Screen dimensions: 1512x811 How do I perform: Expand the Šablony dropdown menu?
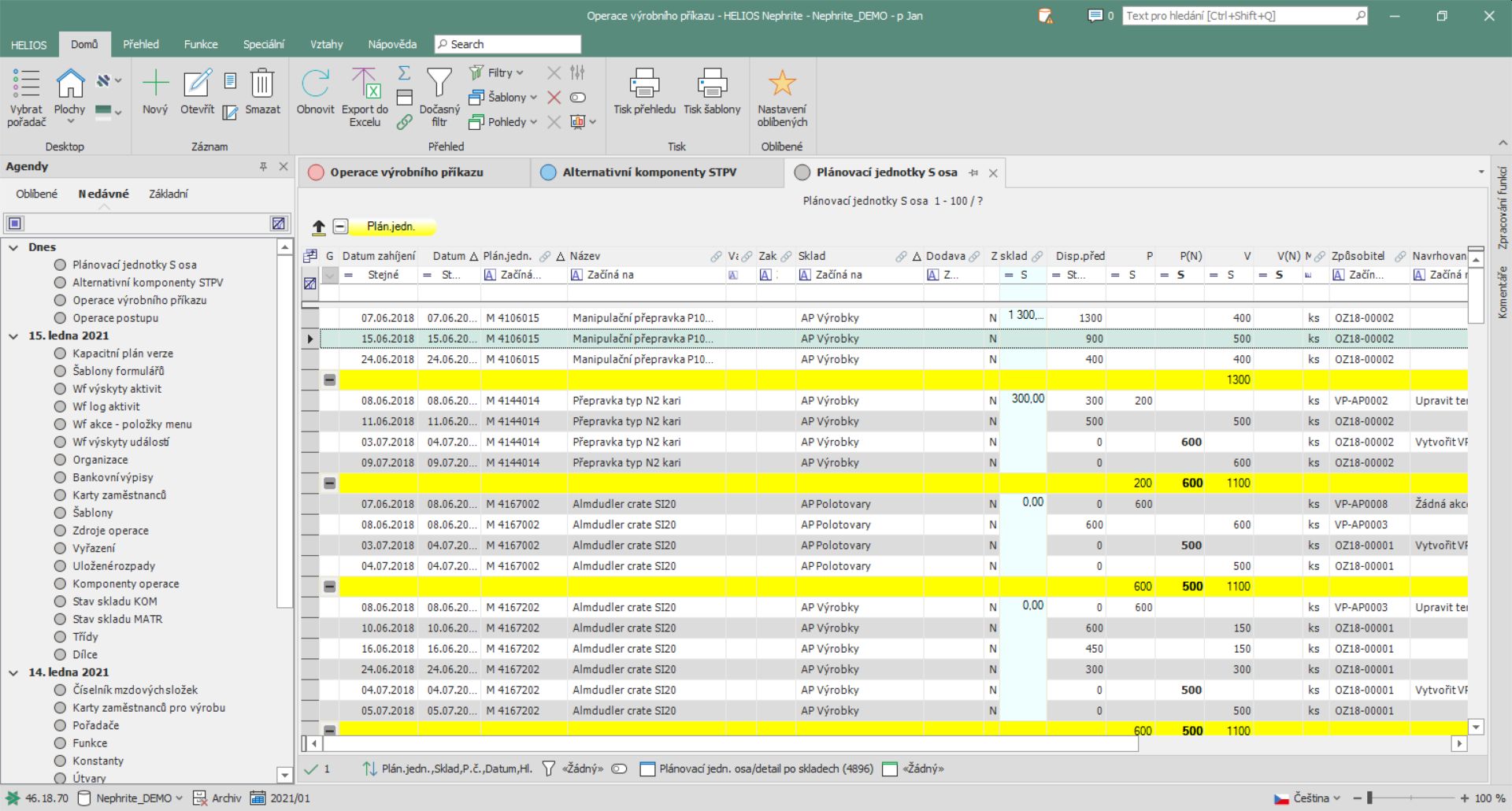pos(510,98)
